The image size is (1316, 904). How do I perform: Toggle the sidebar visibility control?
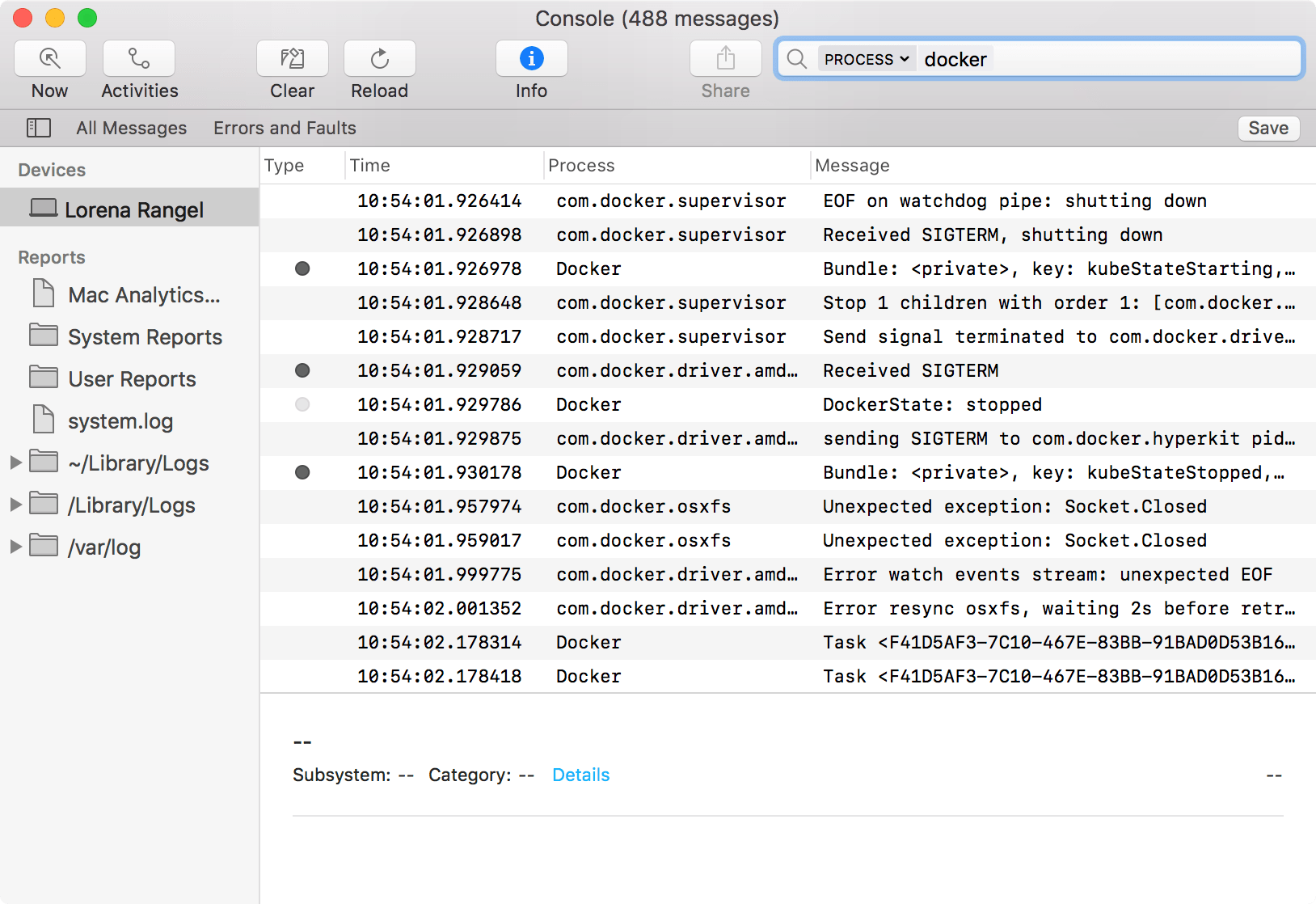[38, 128]
